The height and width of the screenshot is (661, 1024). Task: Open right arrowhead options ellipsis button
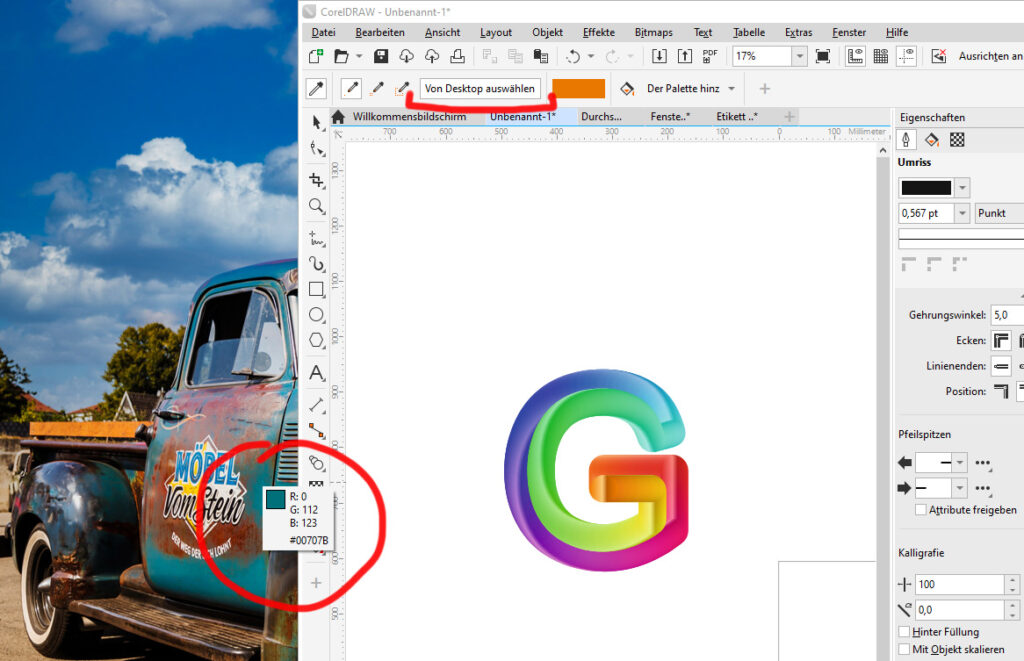click(983, 489)
